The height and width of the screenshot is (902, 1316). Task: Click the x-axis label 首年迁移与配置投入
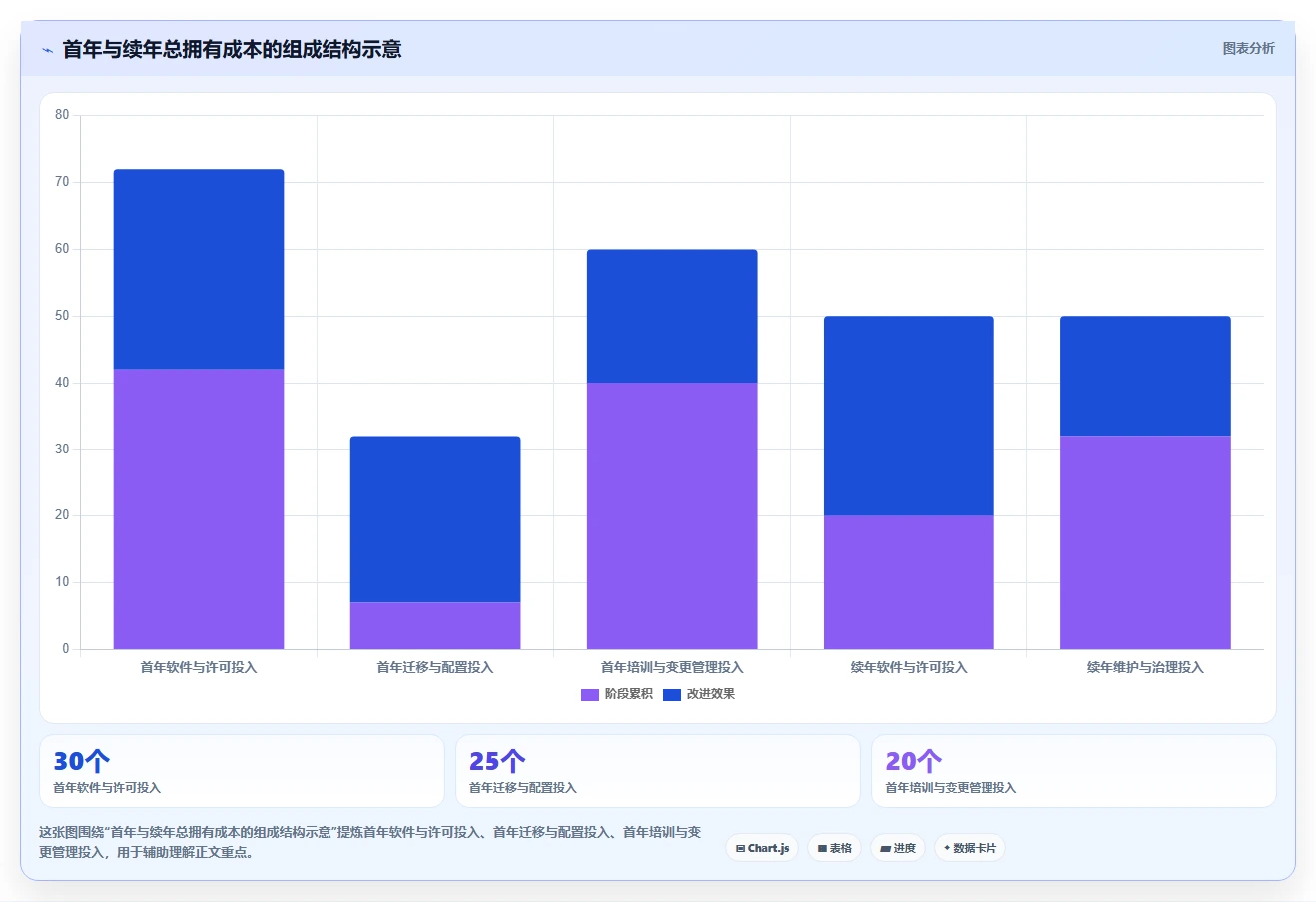pos(435,667)
